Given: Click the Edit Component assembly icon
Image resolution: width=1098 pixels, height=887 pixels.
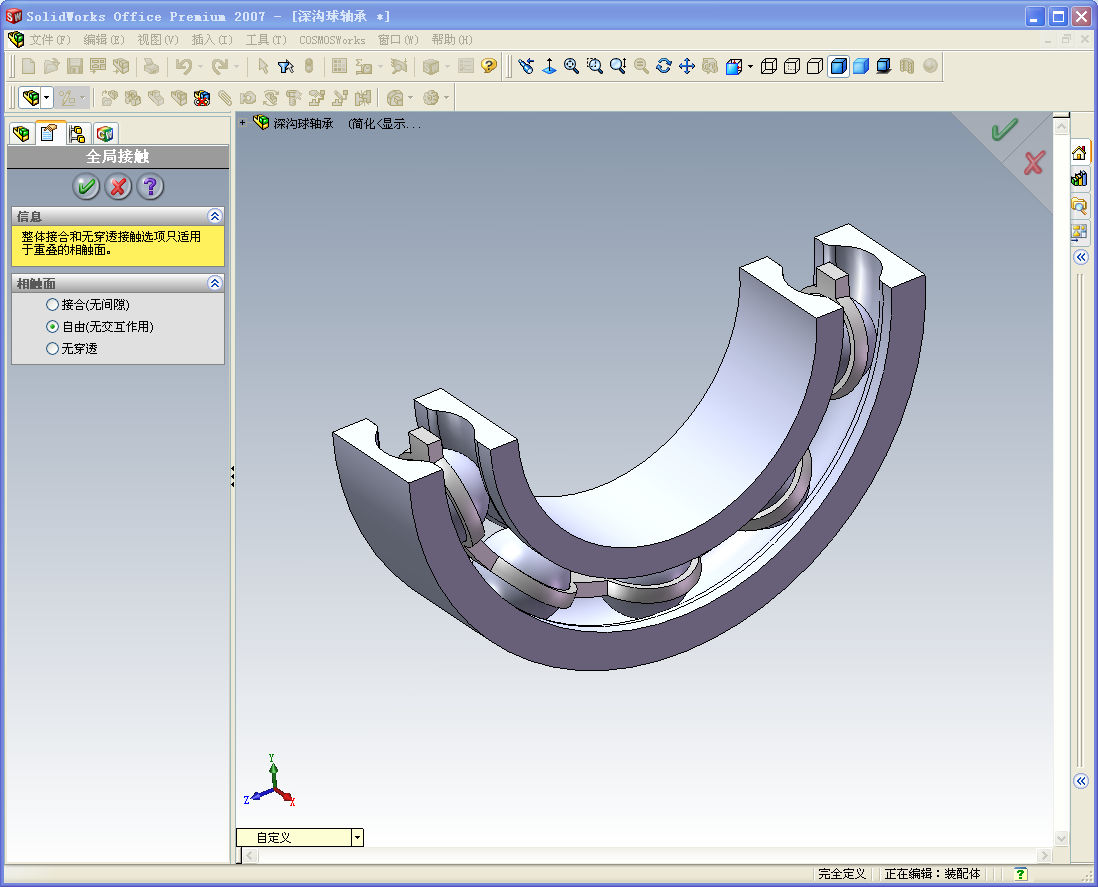Looking at the screenshot, I should (x=30, y=97).
